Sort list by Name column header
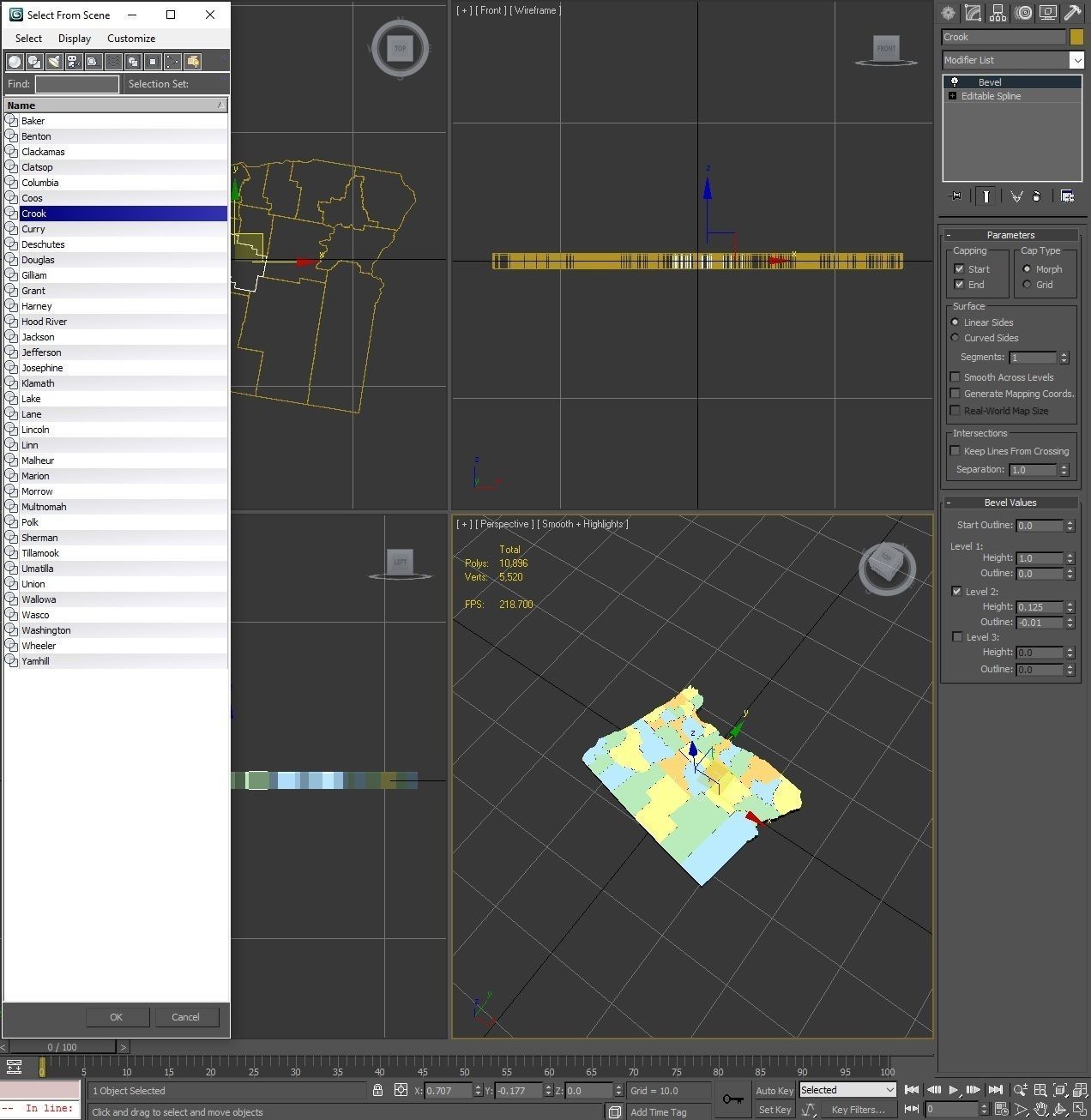 pyautogui.click(x=116, y=105)
